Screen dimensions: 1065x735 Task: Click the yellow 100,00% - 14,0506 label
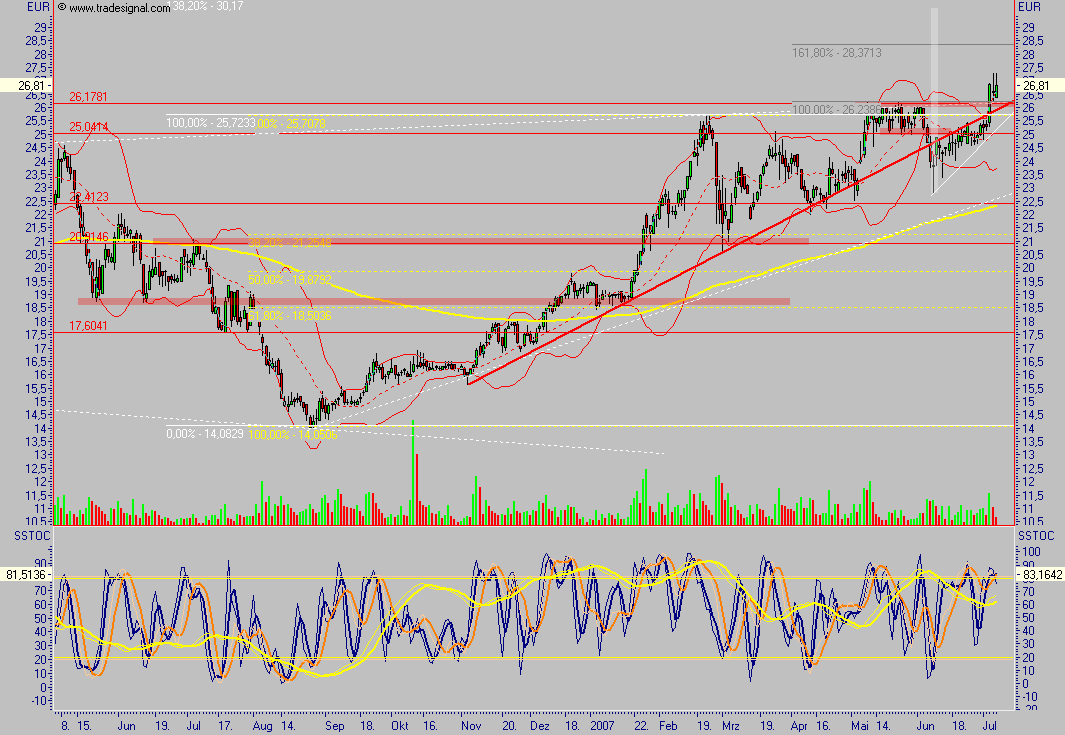(x=293, y=435)
